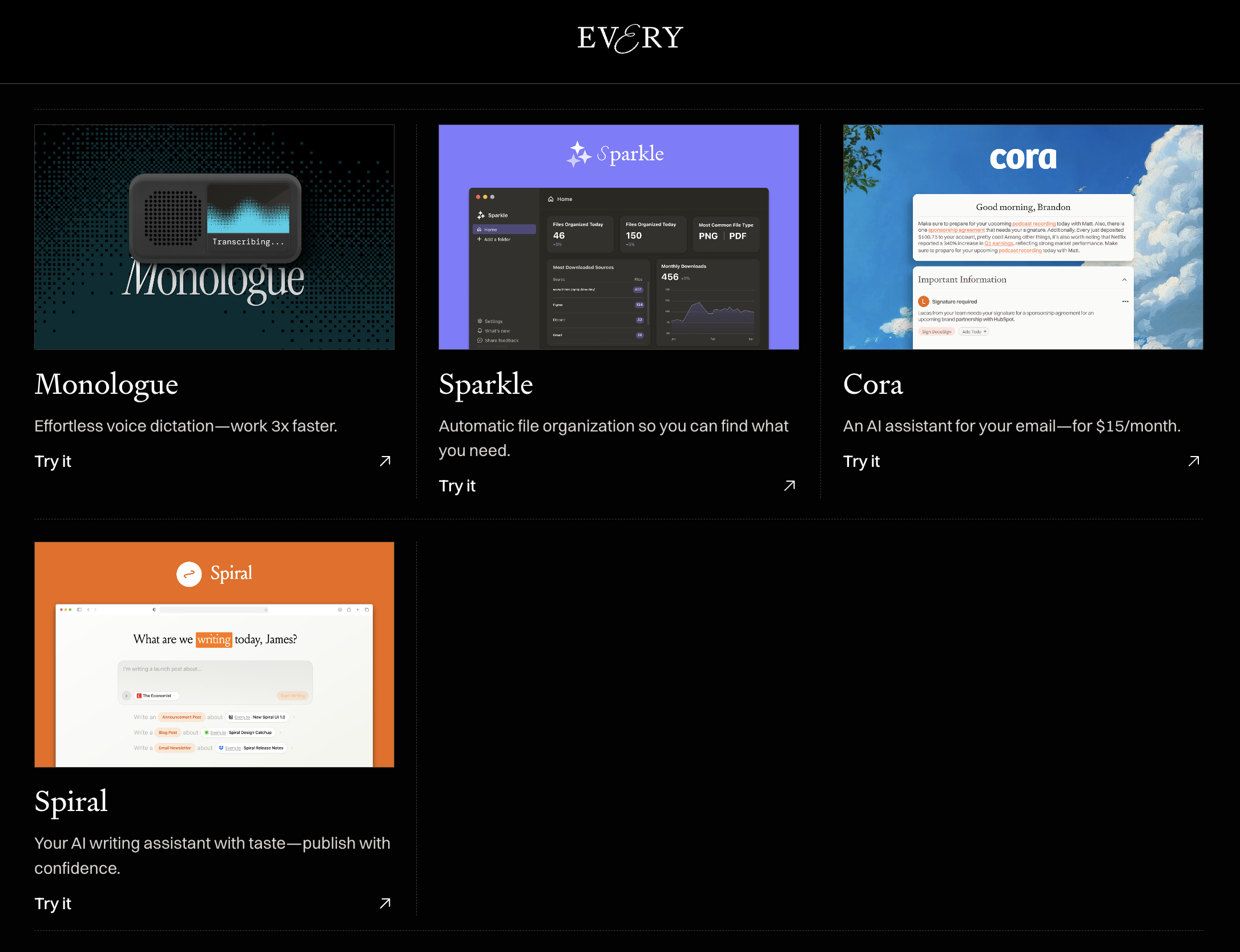This screenshot has width=1240, height=952.
Task: Click the cora wordmark in sky image
Action: [x=1022, y=158]
